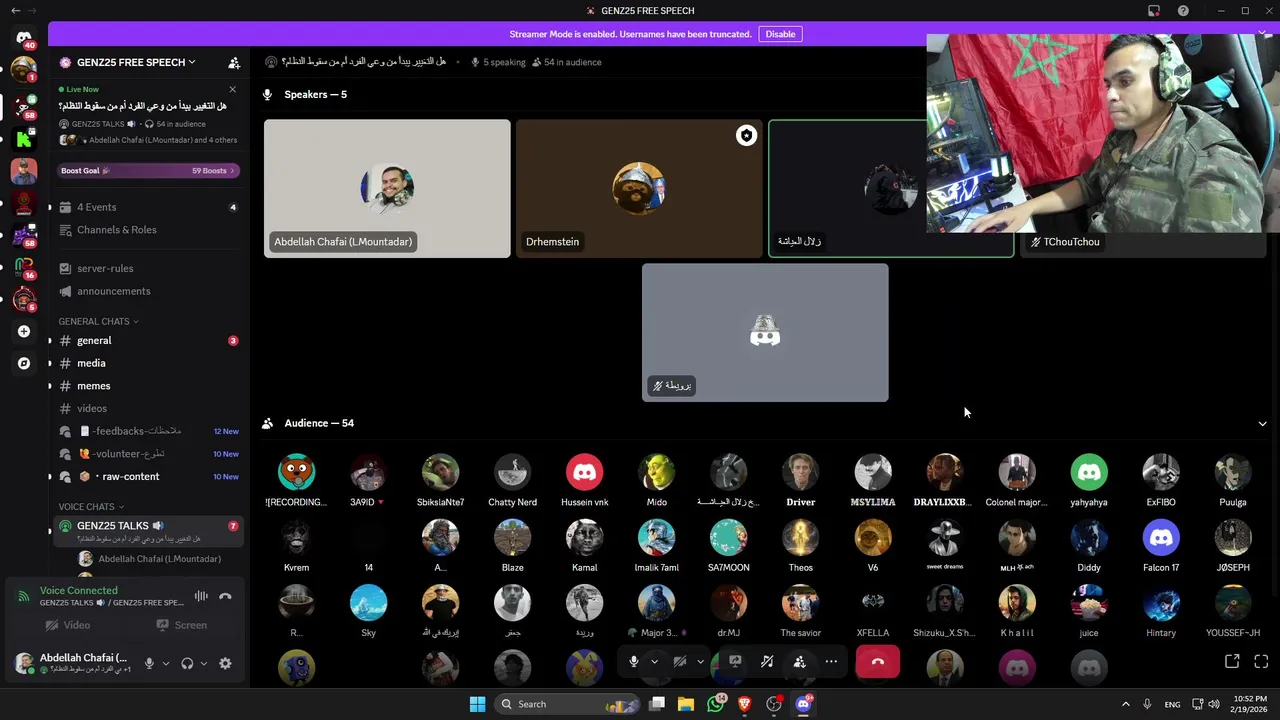Open microphone input options arrow in user panel
The width and height of the screenshot is (1280, 720).
(166, 663)
